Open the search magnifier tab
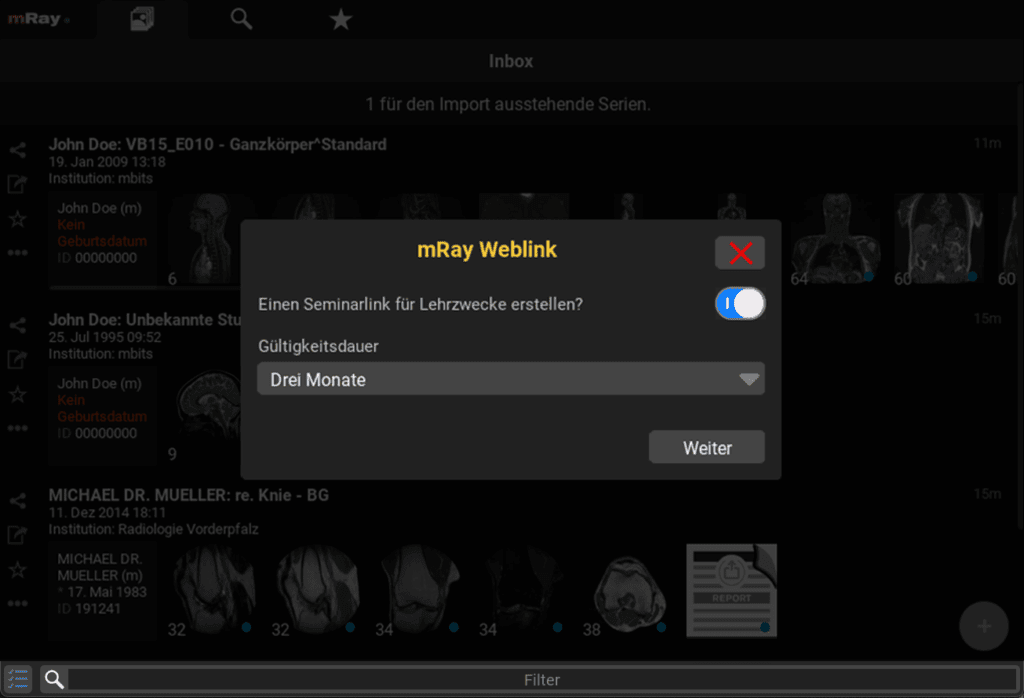 point(241,19)
